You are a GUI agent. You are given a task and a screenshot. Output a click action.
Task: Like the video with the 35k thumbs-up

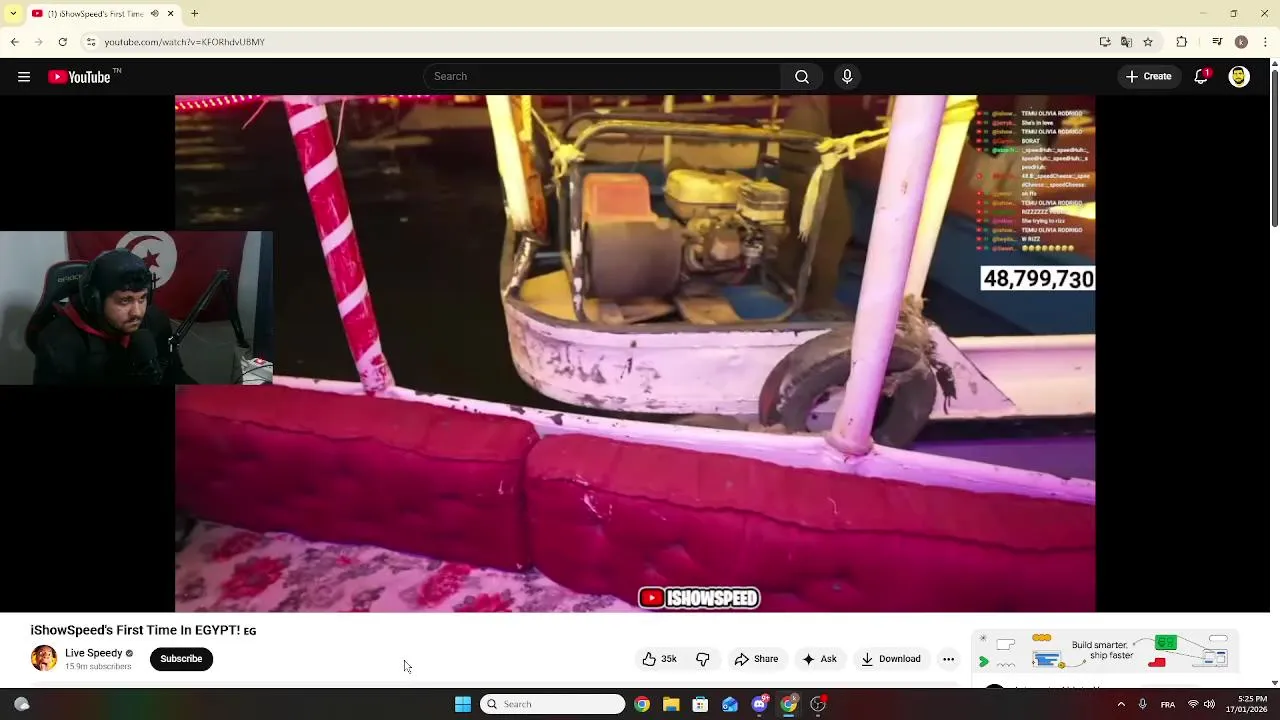pyautogui.click(x=660, y=659)
